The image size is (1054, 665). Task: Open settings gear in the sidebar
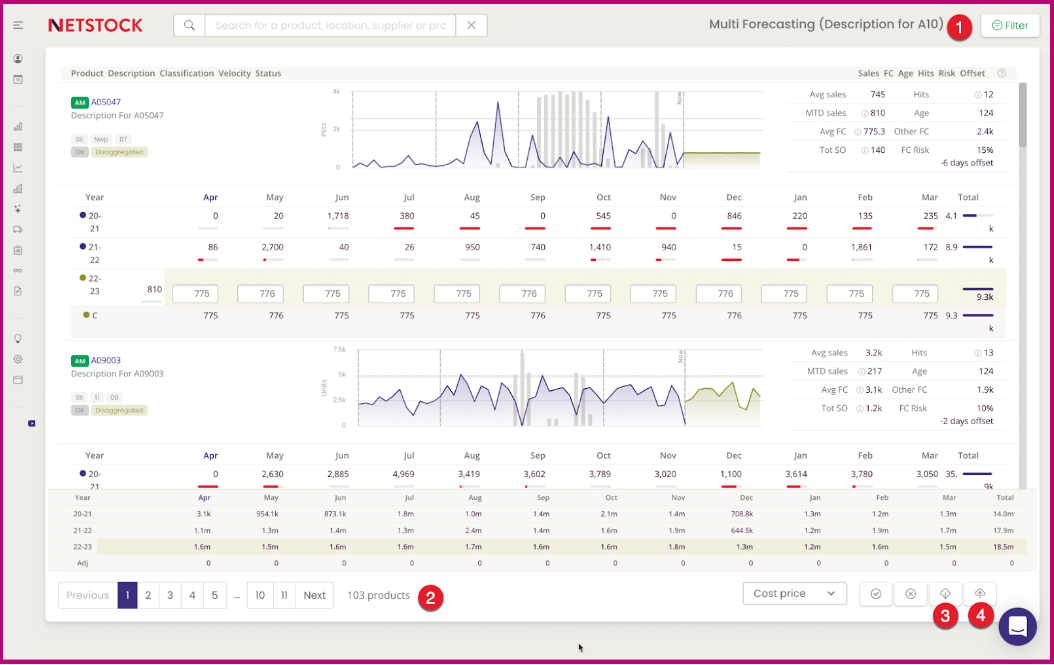18,359
